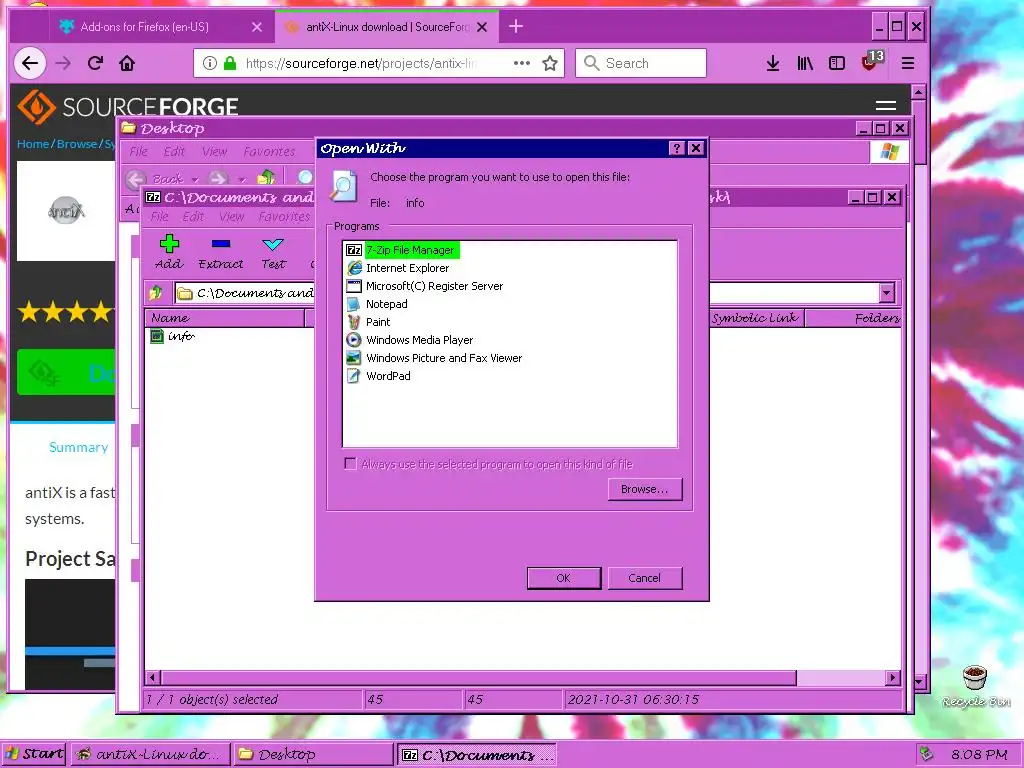This screenshot has width=1024, height=768.
Task: Click the Browse... button
Action: pyautogui.click(x=645, y=489)
